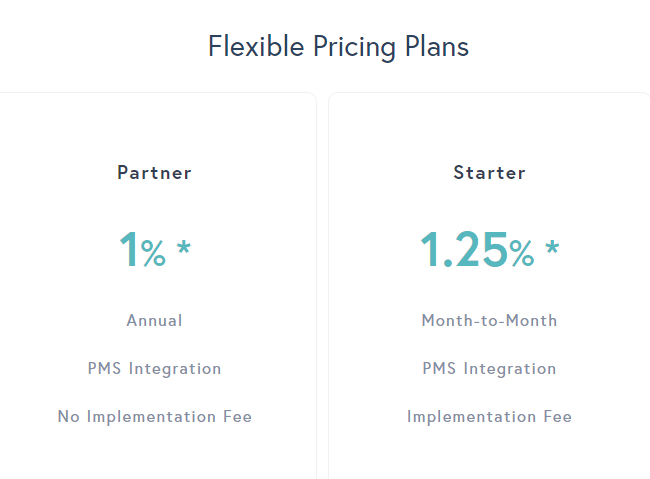The image size is (650, 479).
Task: Click the 1.25% price in Starter plan
Action: tap(477, 249)
